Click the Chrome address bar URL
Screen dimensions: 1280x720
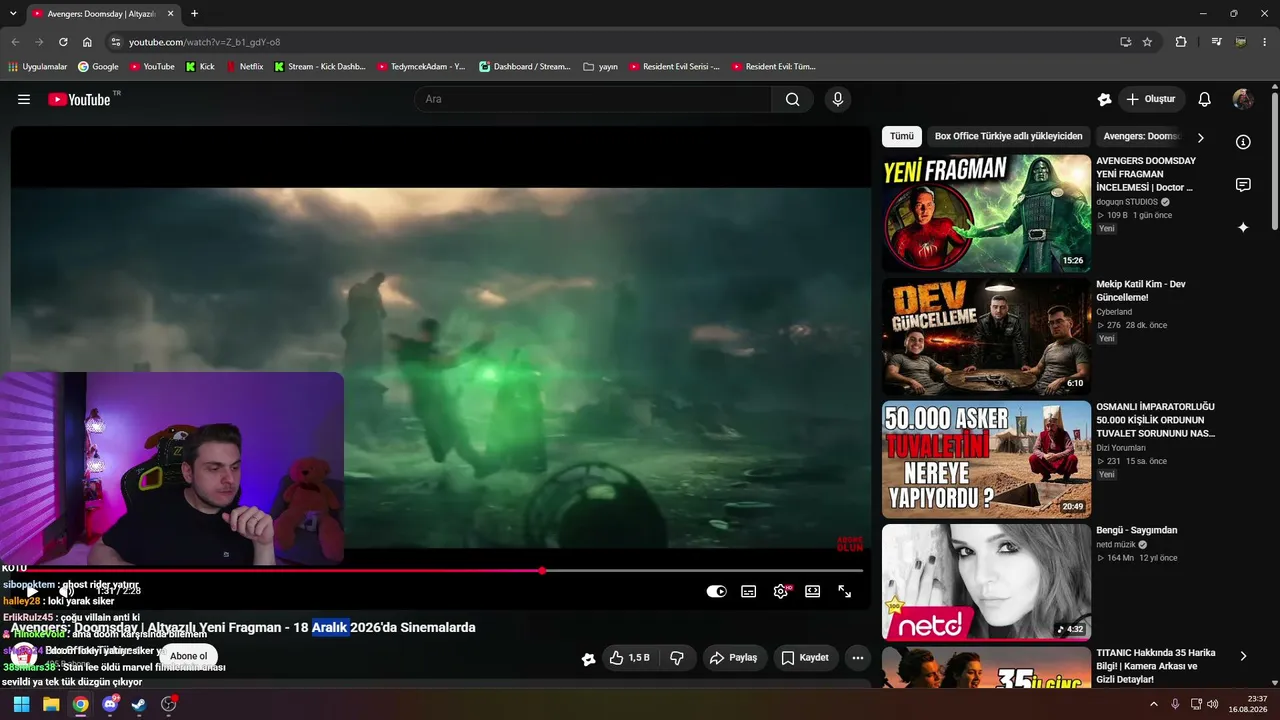tap(204, 42)
